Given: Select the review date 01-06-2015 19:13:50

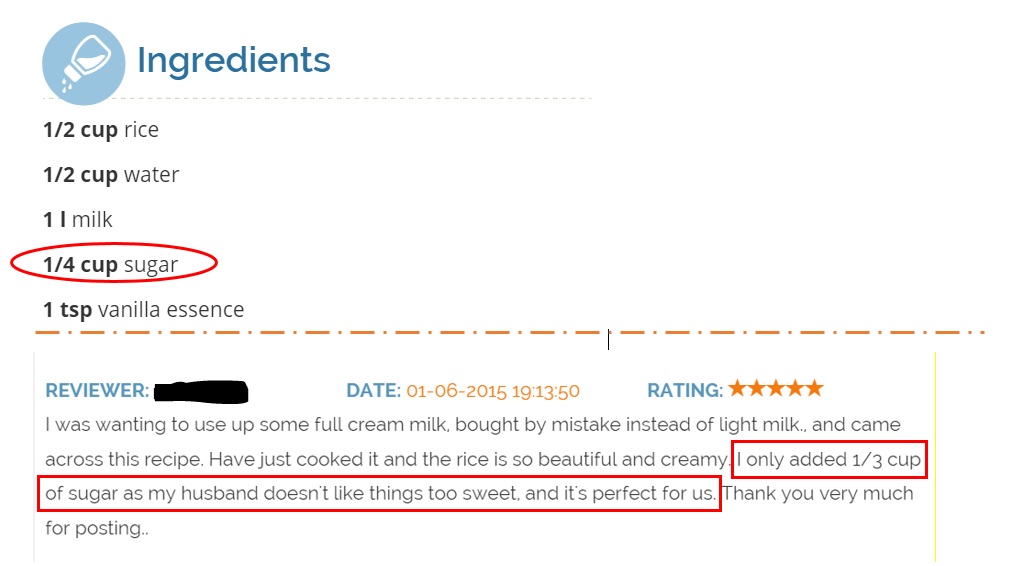Looking at the screenshot, I should [493, 390].
